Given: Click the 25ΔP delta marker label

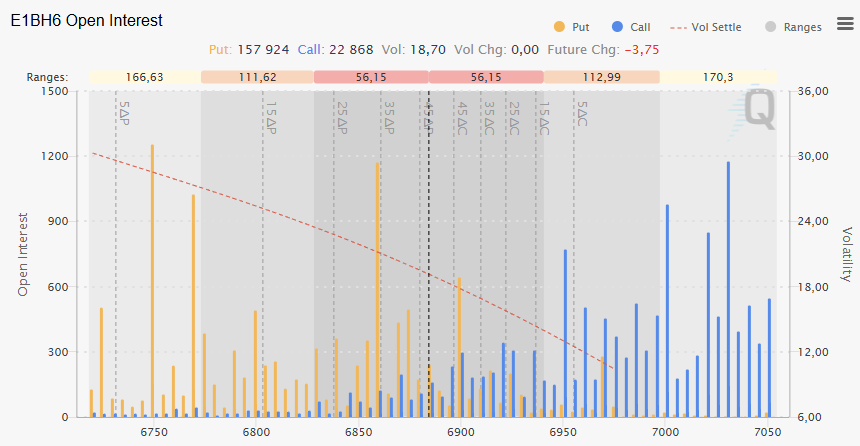Looking at the screenshot, I should [342, 118].
